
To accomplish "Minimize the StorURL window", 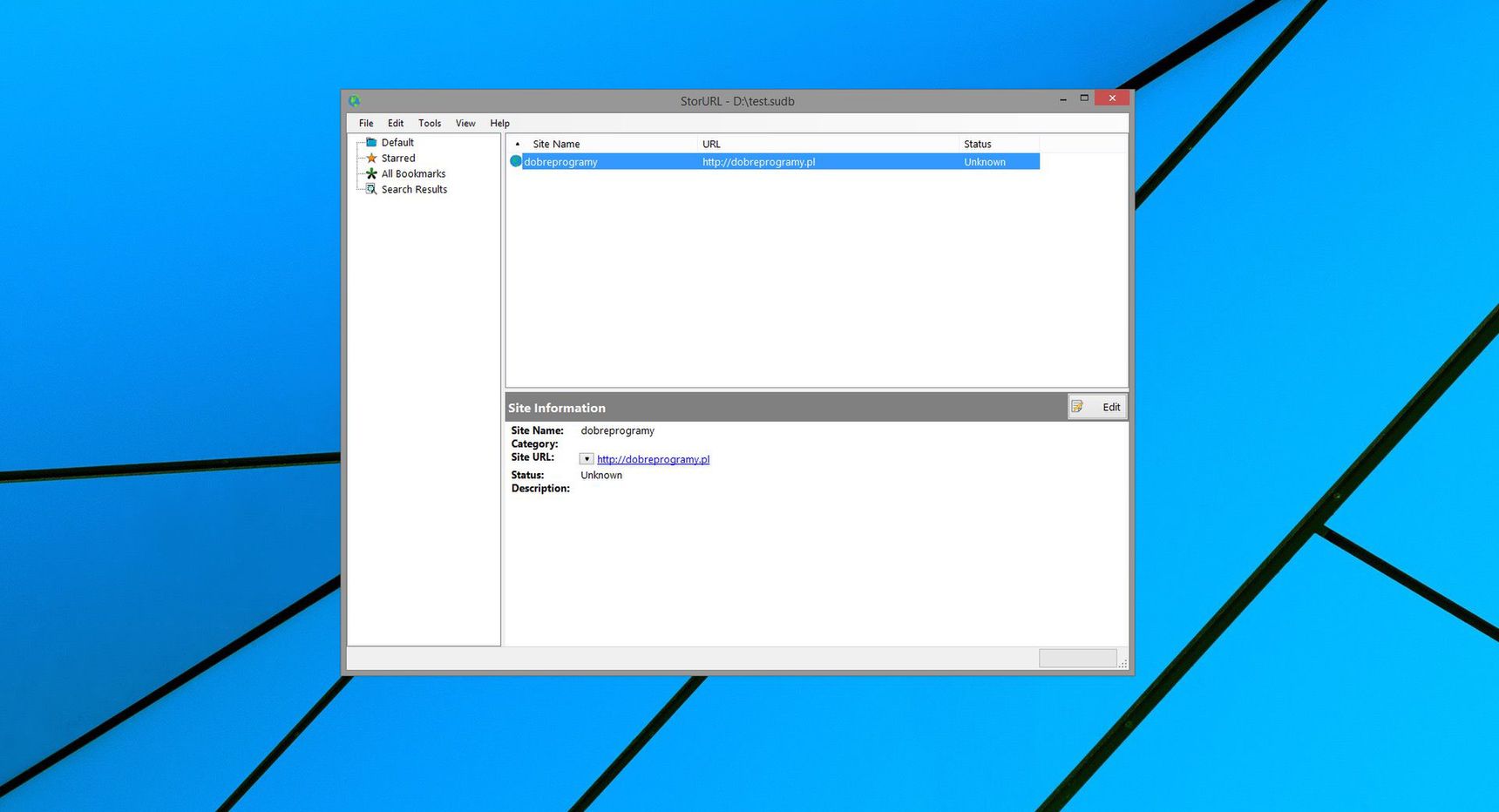I will (1063, 99).
